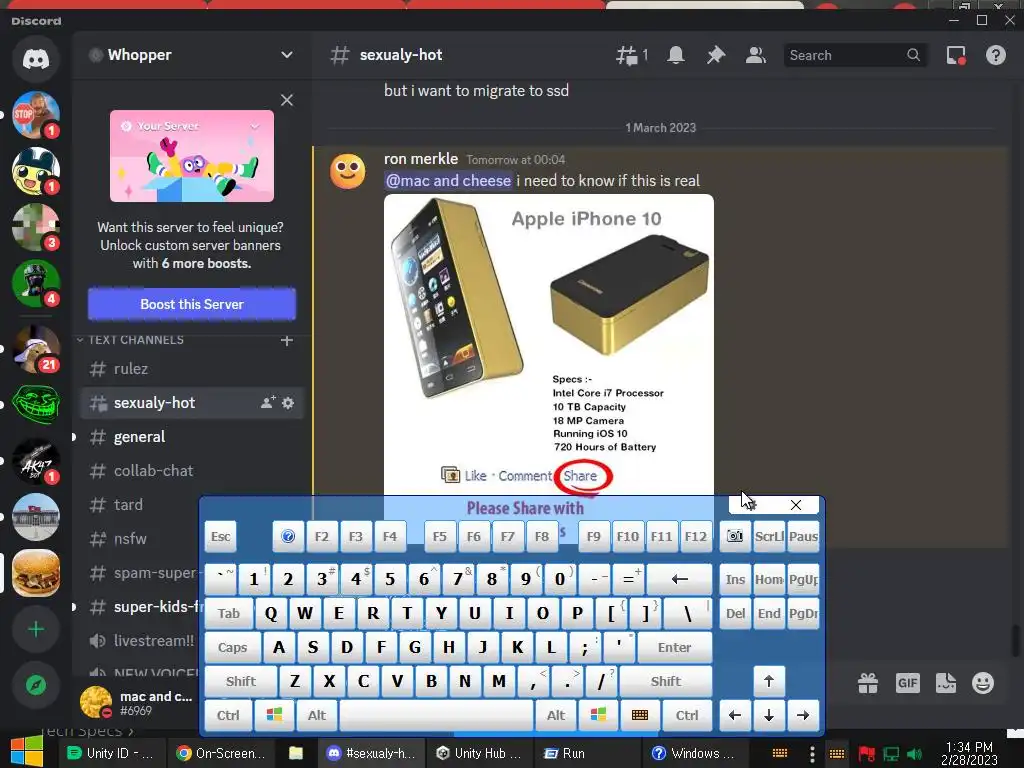Click ron merkle username

tap(421, 159)
